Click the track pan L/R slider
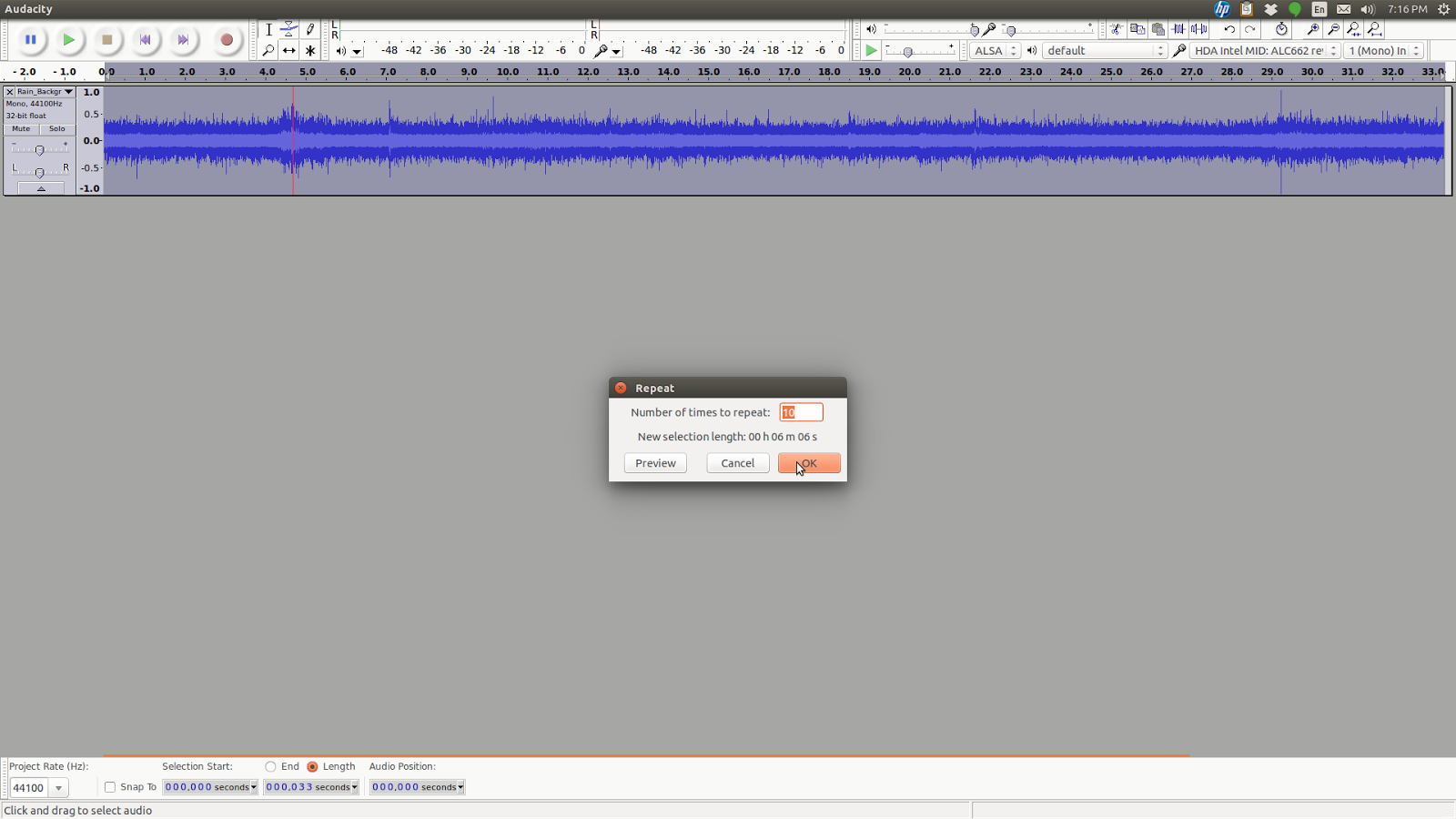The height and width of the screenshot is (819, 1456). [39, 172]
